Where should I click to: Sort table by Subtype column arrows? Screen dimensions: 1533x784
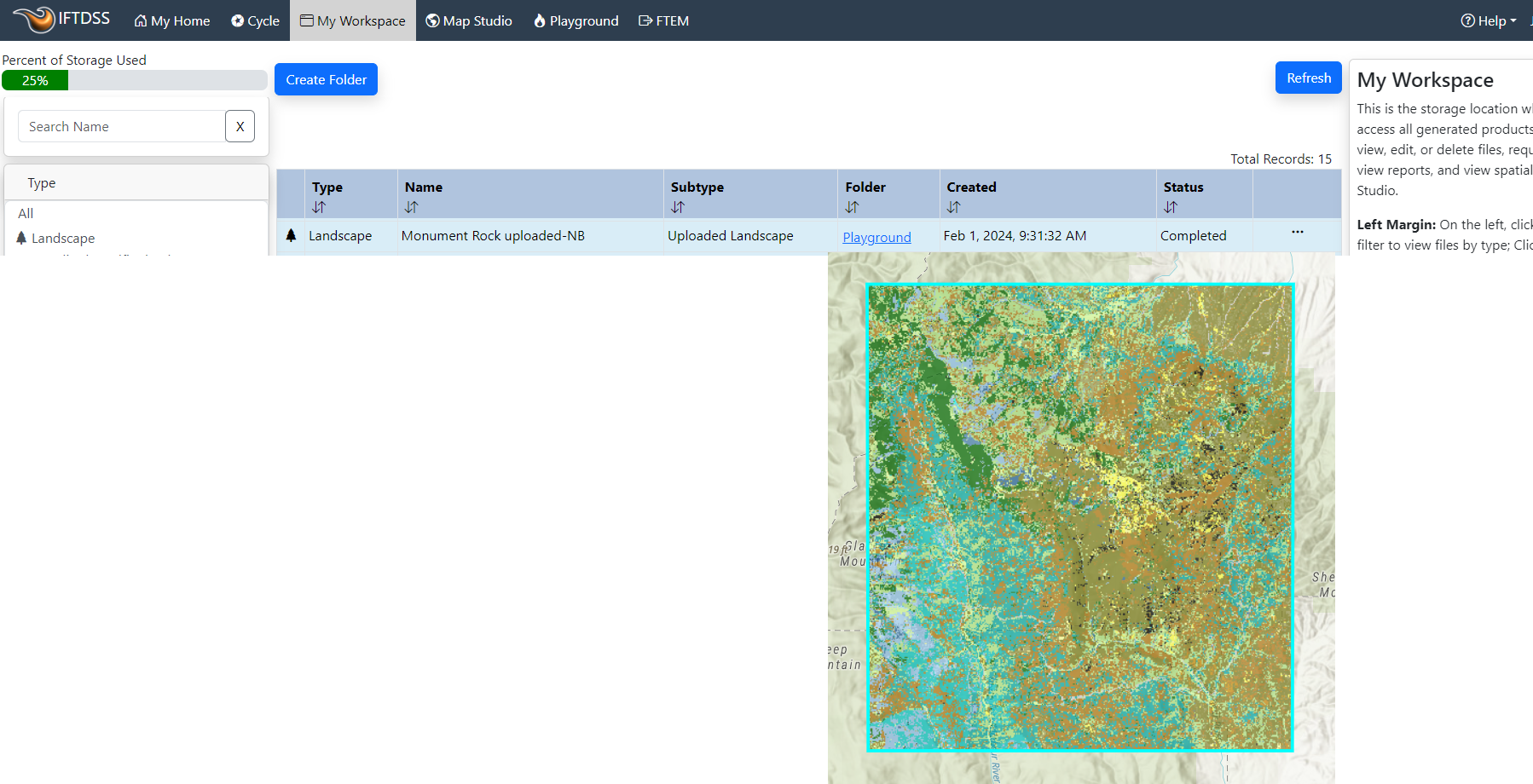pyautogui.click(x=678, y=207)
